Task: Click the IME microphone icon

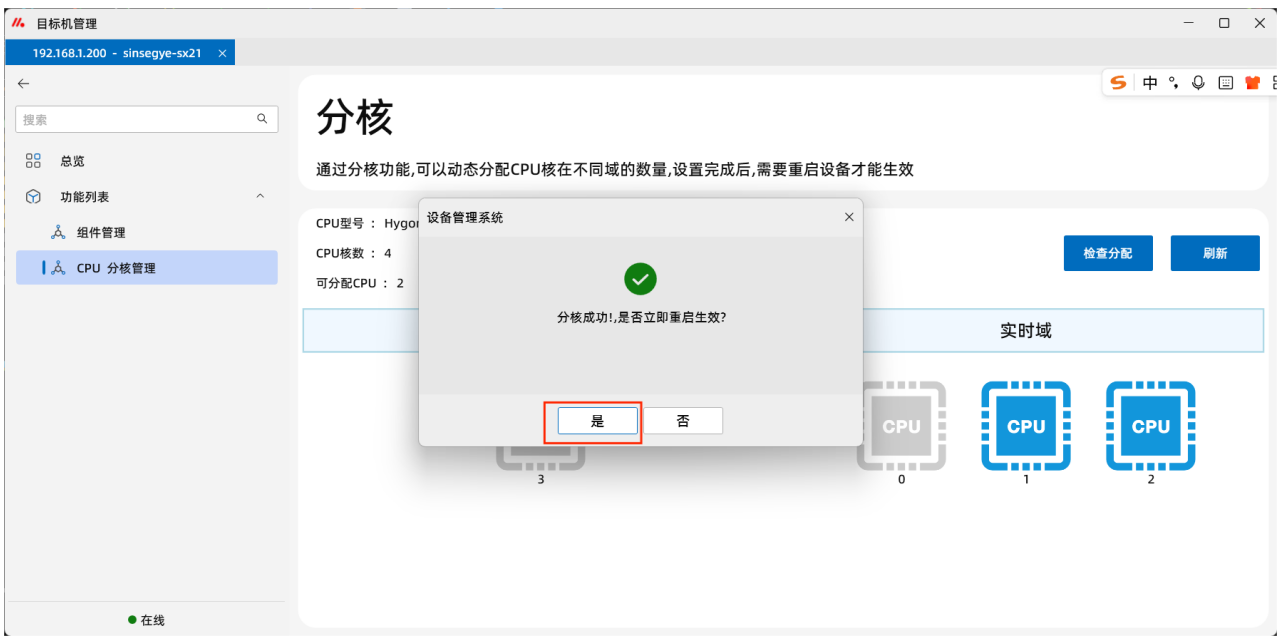Action: (1198, 83)
